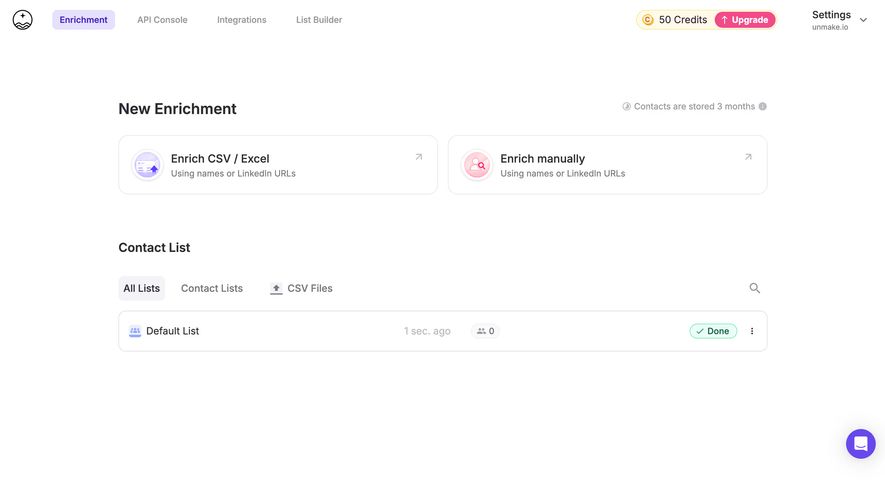Click the coin credits icon
Viewport: 885px width, 502px height.
(648, 20)
